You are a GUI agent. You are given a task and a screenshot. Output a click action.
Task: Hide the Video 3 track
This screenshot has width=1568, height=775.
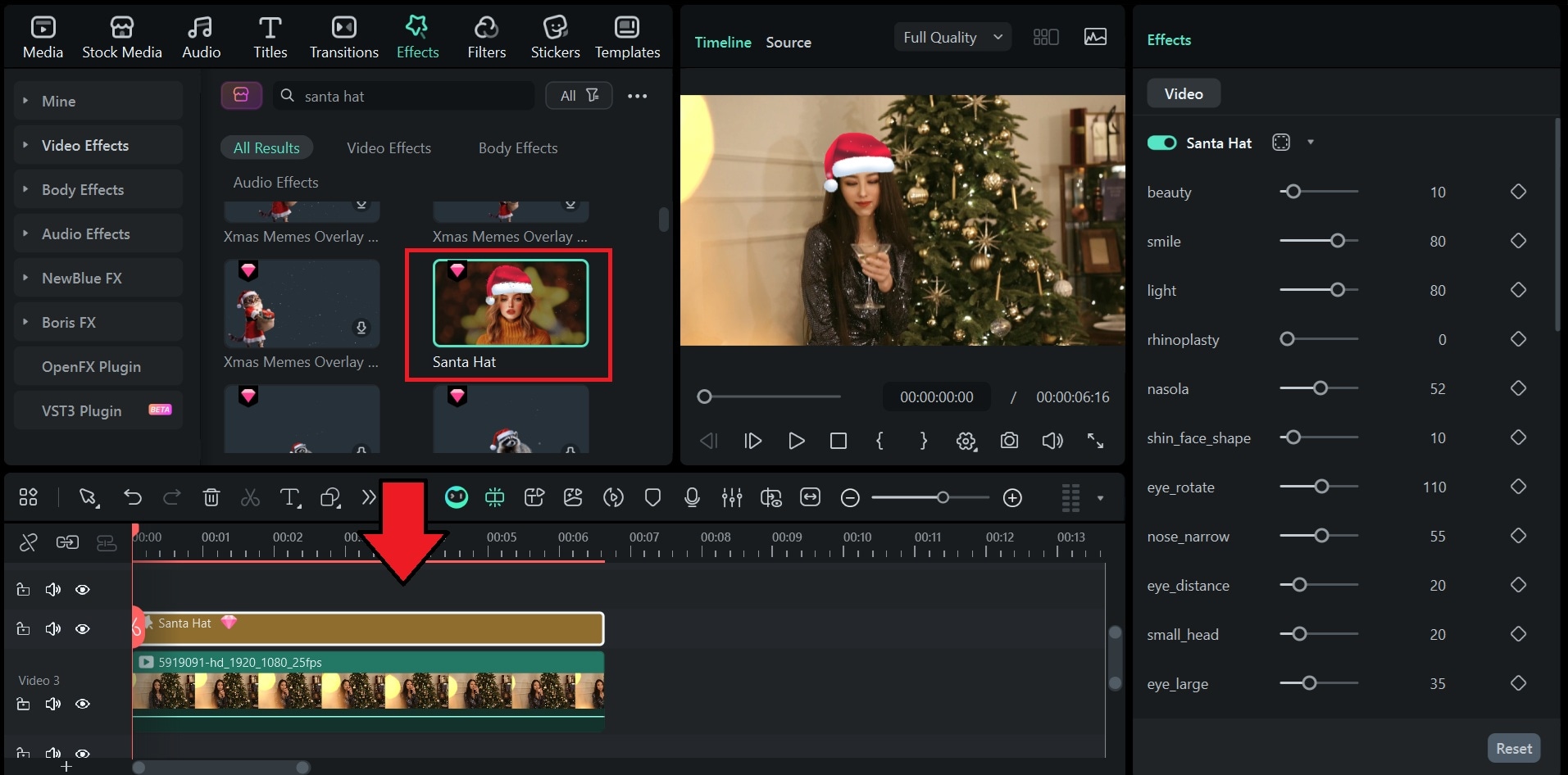point(82,704)
